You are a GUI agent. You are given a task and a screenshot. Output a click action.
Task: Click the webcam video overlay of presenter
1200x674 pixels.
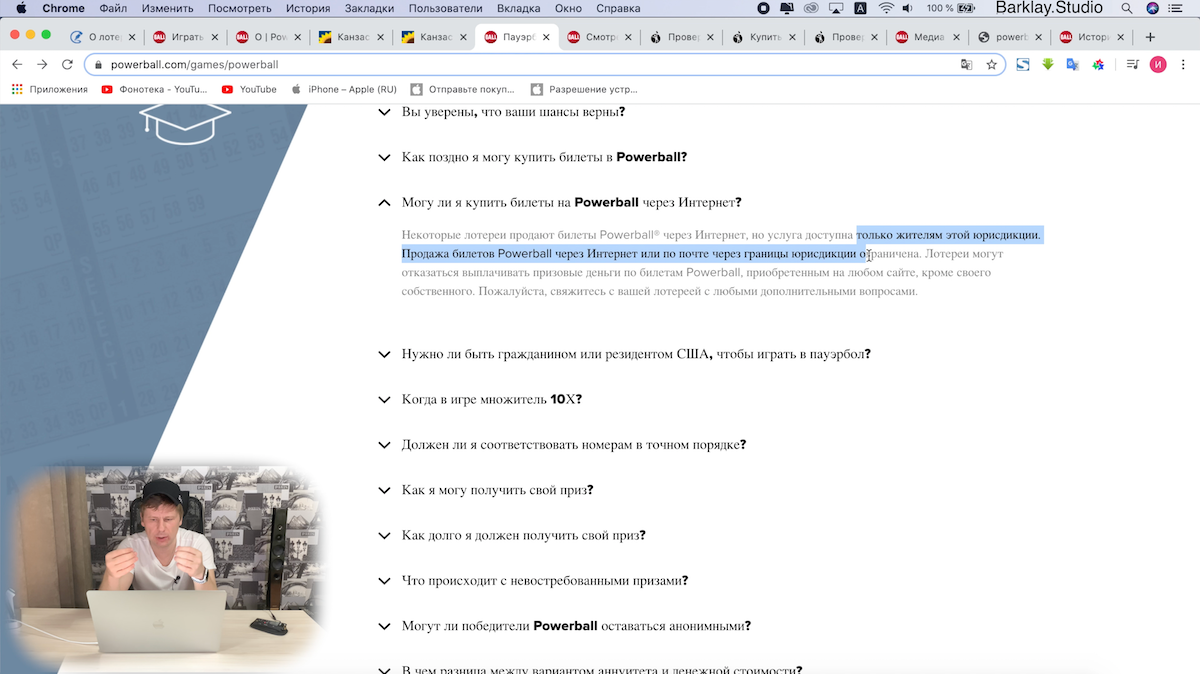pos(165,570)
